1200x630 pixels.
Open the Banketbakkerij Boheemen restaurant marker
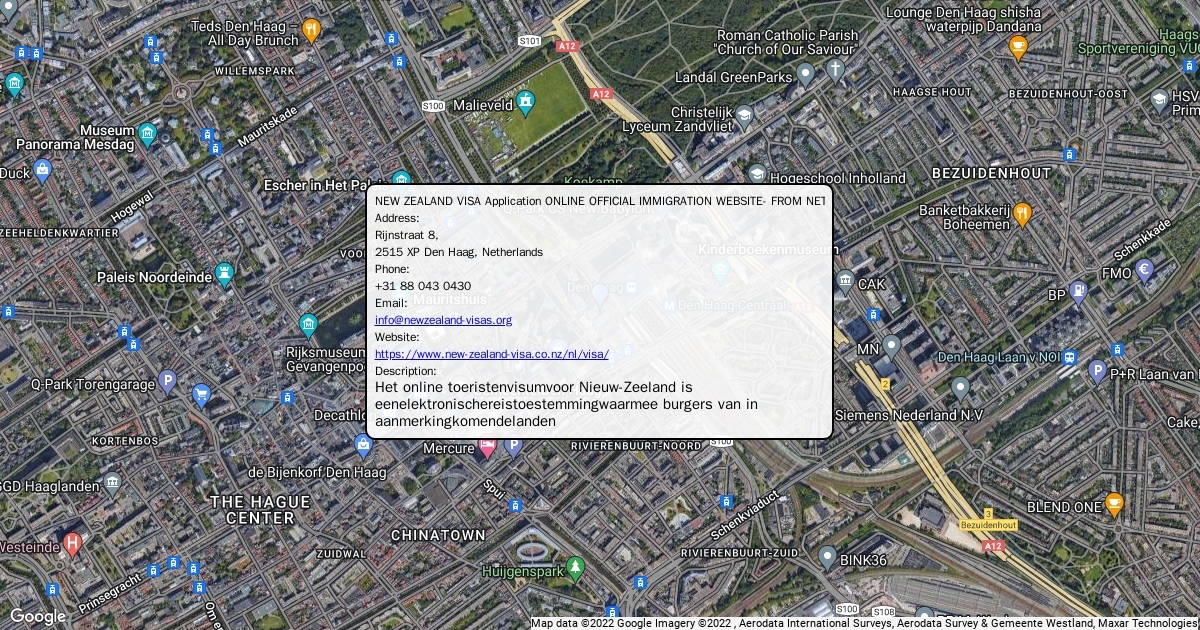click(1022, 214)
